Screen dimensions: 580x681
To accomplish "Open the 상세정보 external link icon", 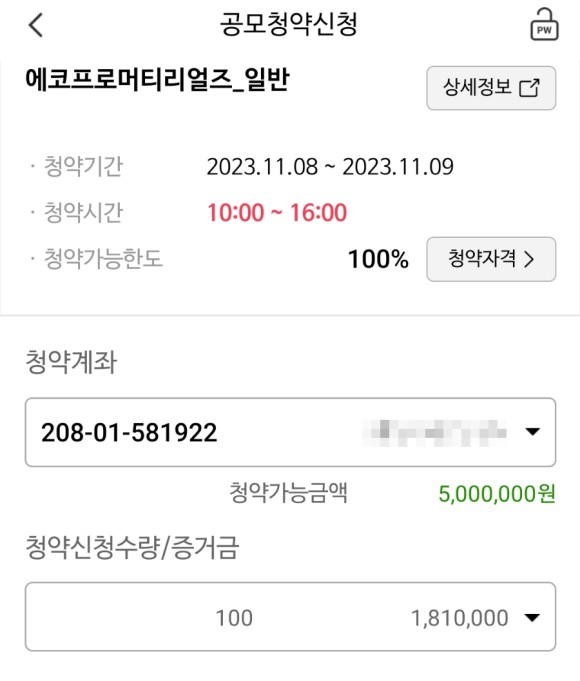I will click(530, 87).
